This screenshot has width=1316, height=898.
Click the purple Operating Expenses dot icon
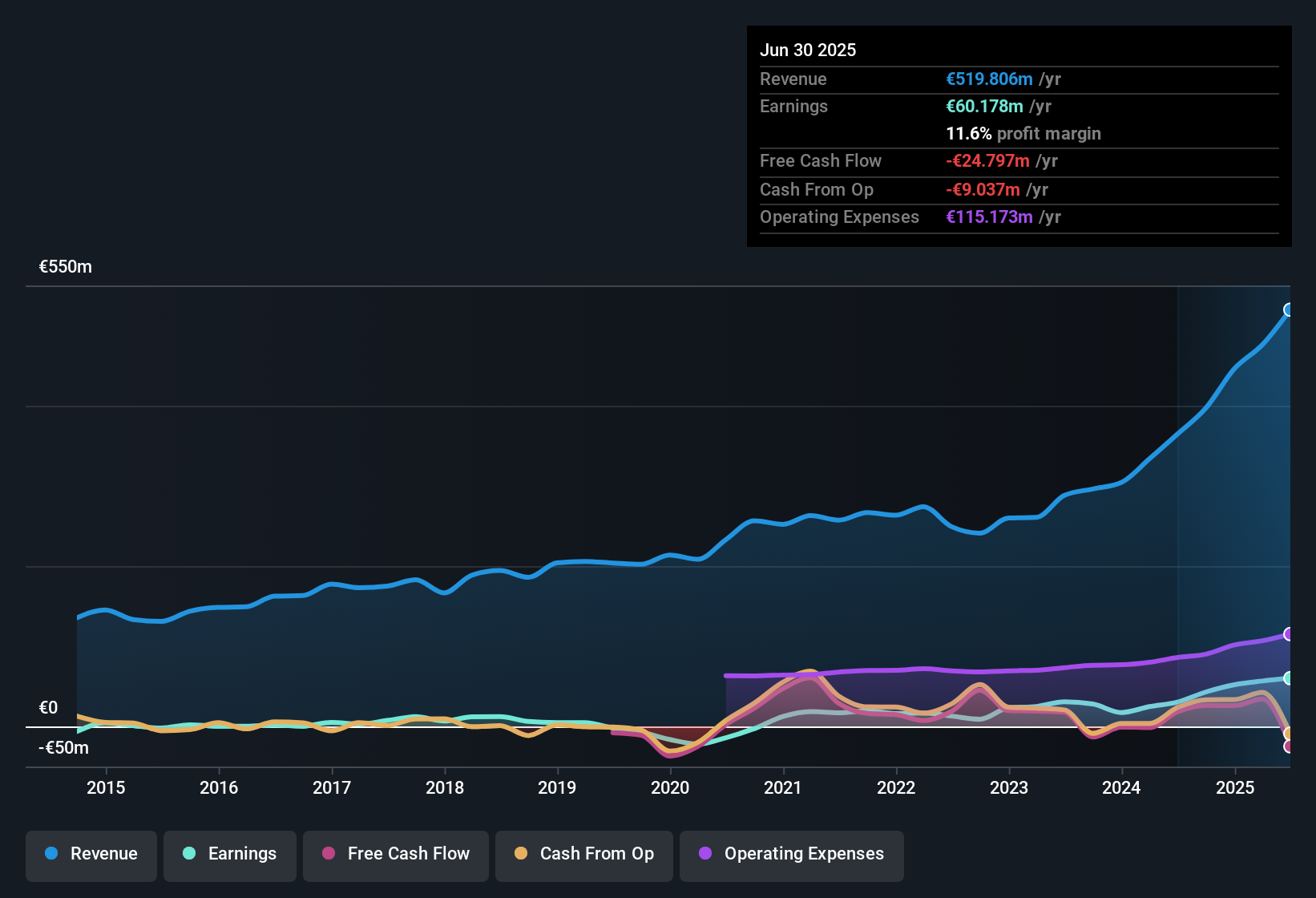[704, 854]
